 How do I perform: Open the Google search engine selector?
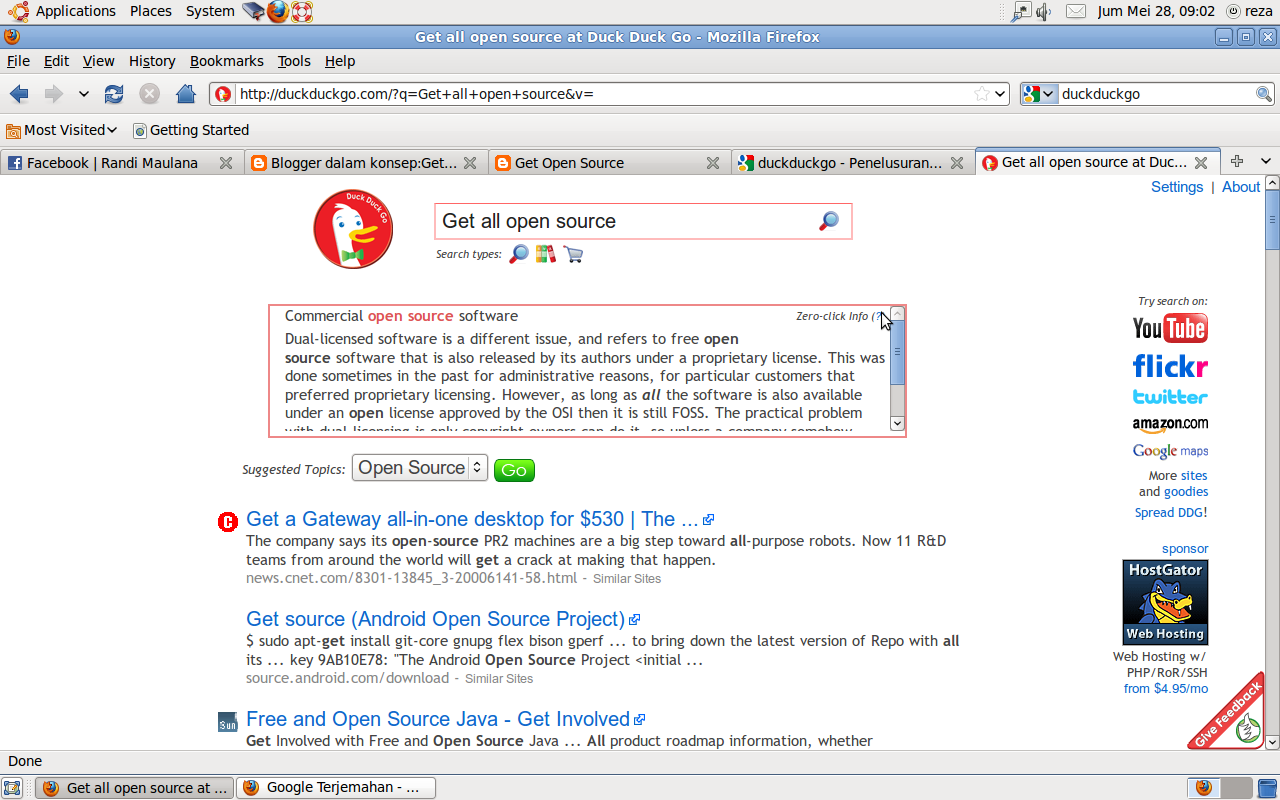1039,94
